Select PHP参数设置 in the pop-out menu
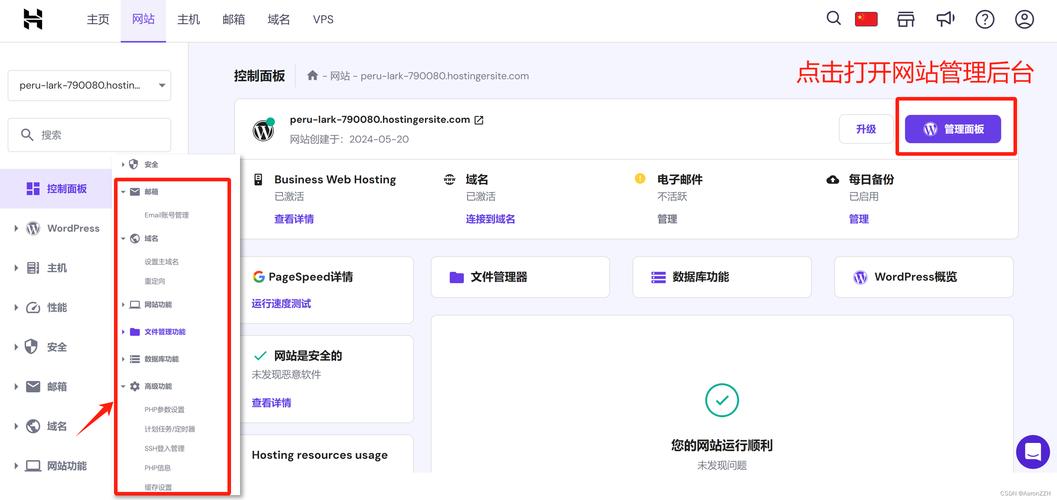Image resolution: width=1057 pixels, height=500 pixels. click(164, 410)
